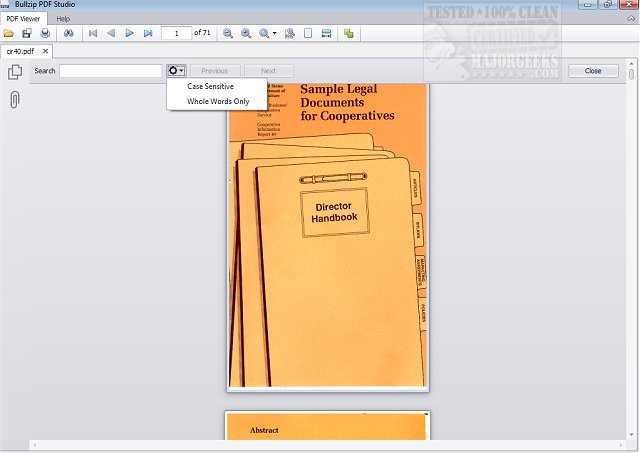Open the zoom level dropdown arrow
Screen dimensions: 640x453
tap(275, 33)
